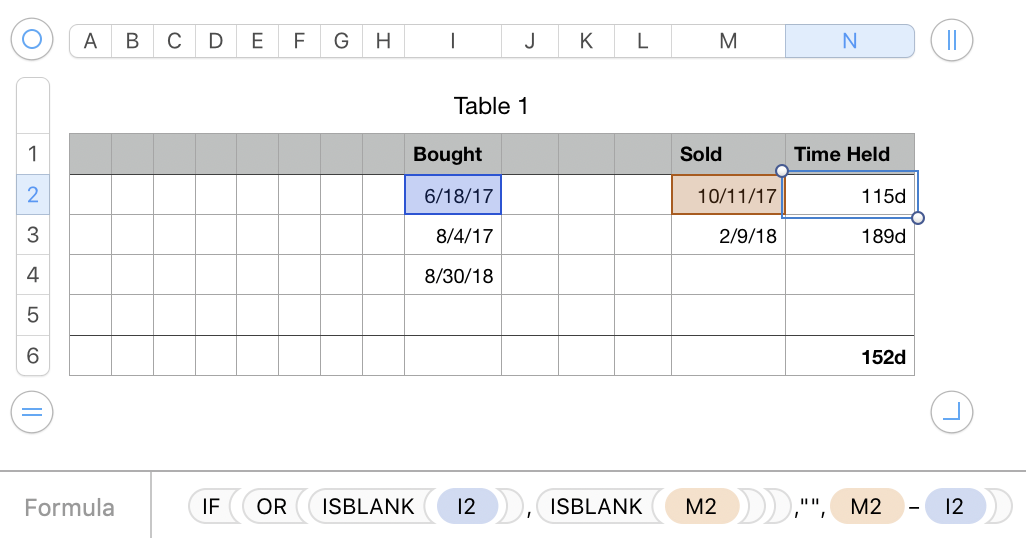Click the ISBLANK M2 reference token
This screenshot has height=538, width=1026.
click(701, 507)
